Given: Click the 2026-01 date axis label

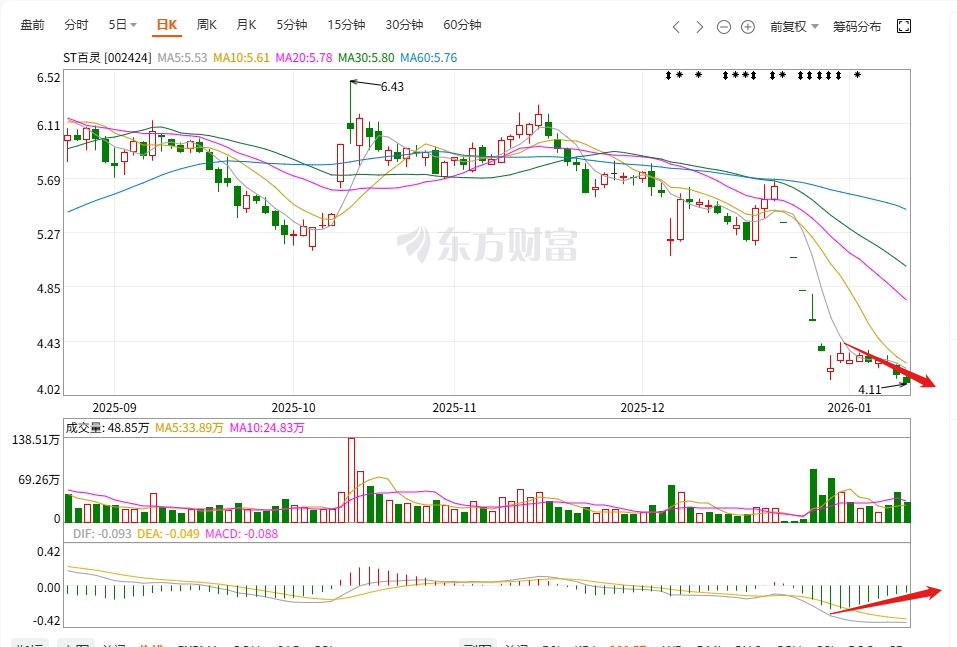Looking at the screenshot, I should 850,408.
